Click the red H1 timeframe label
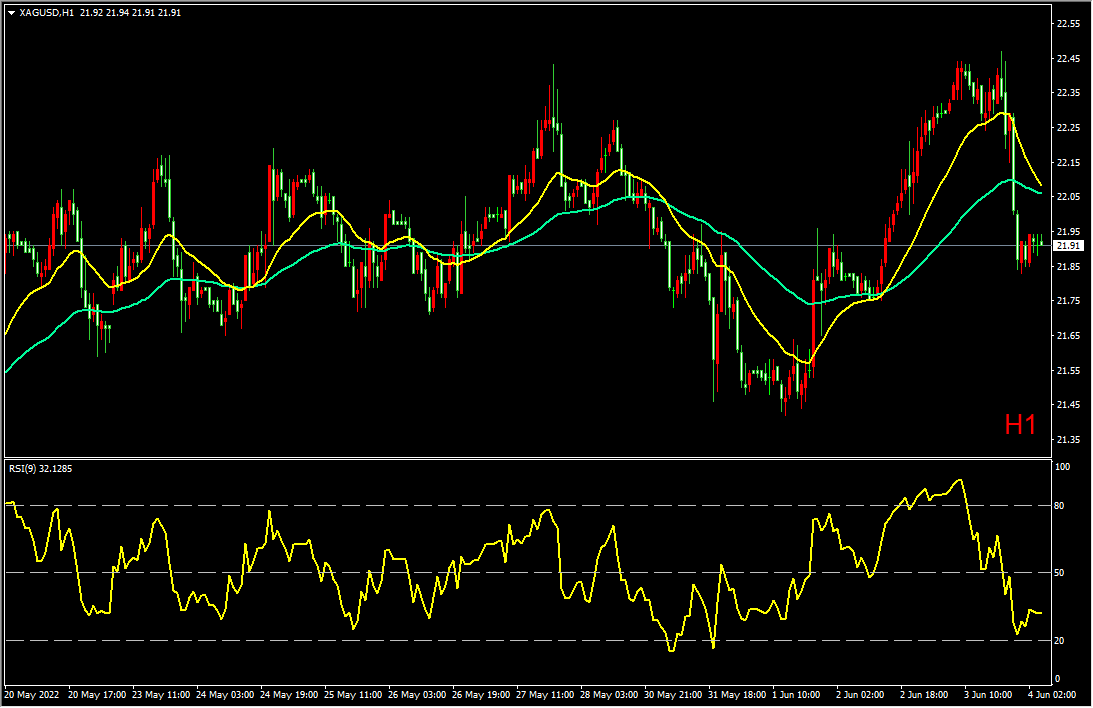Screen dimensions: 1093x708 1021,424
